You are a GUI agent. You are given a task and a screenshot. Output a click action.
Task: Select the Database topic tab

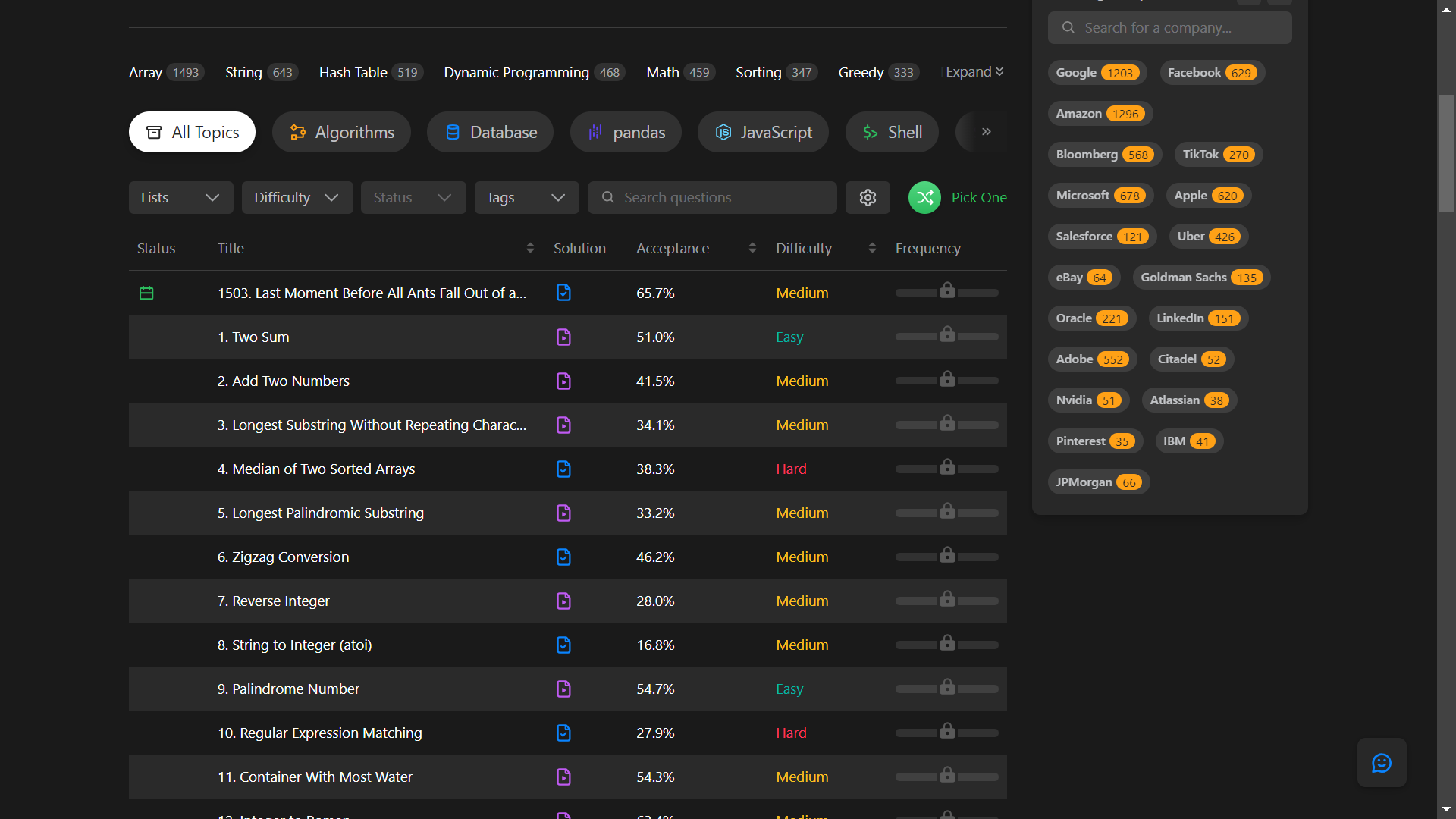(x=490, y=133)
